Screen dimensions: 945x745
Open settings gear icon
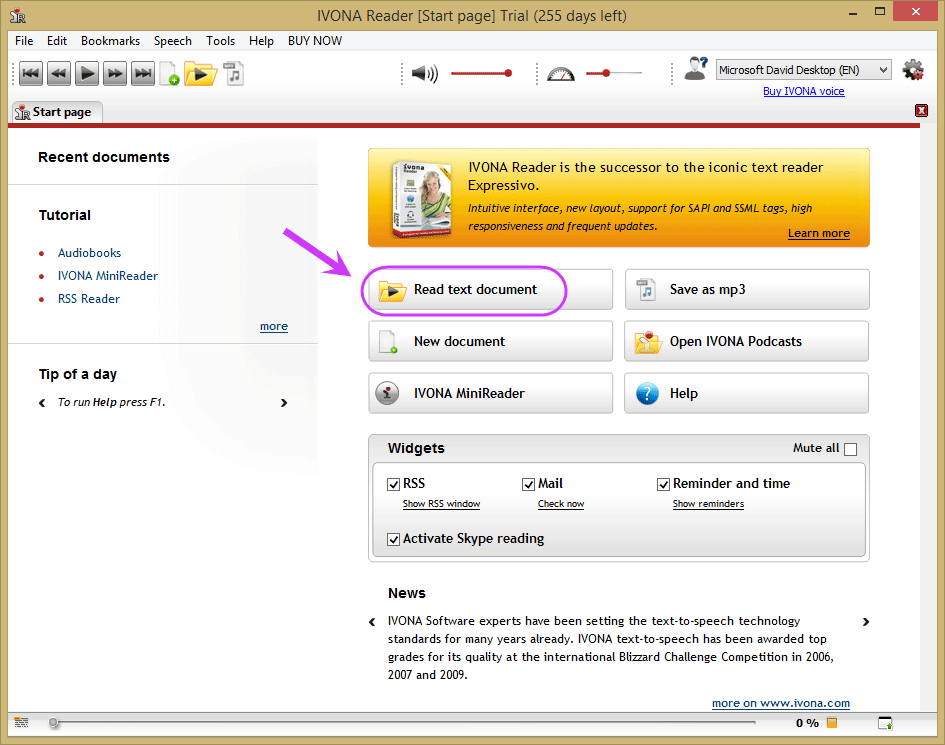coord(913,70)
